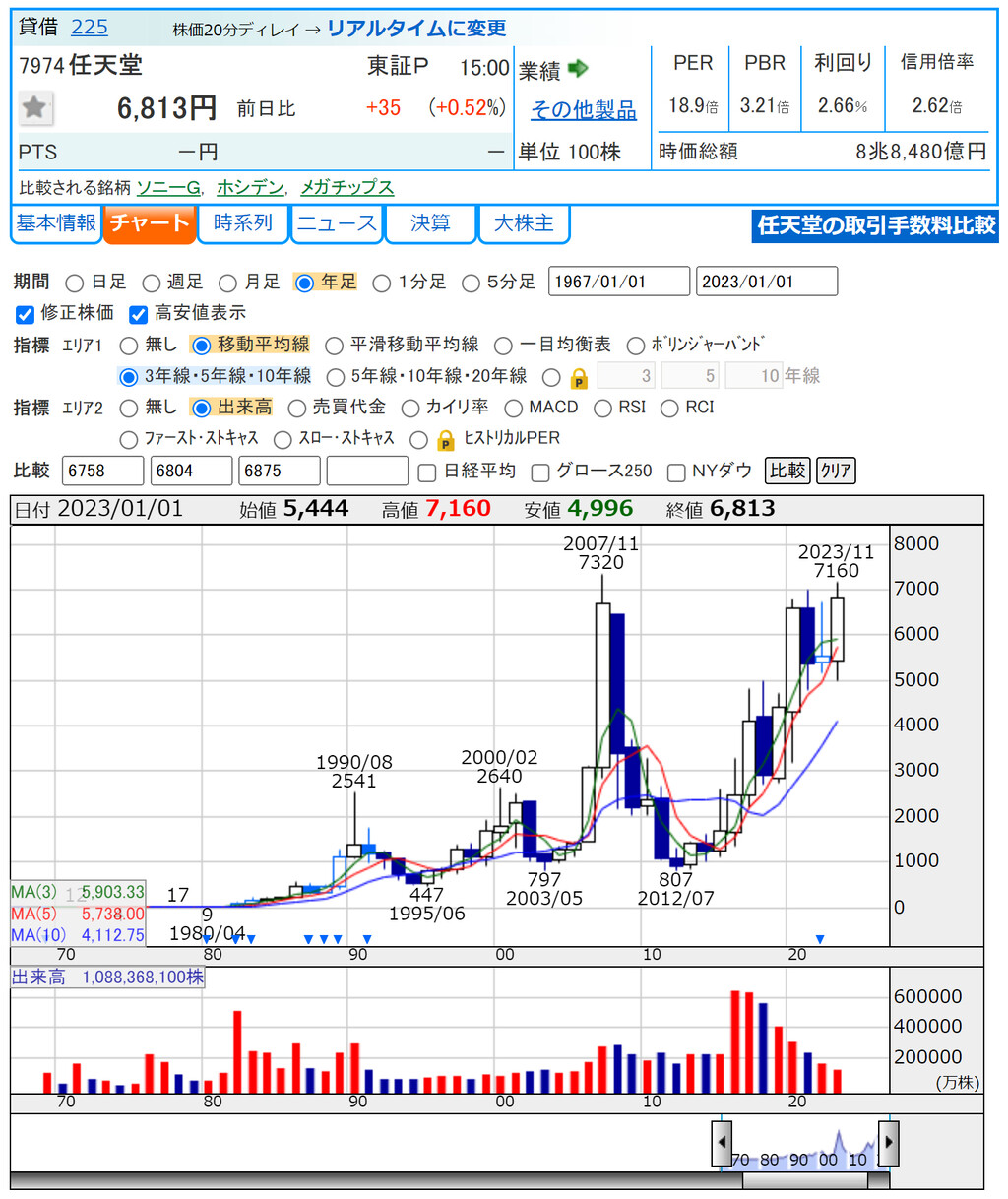This screenshot has width=1008, height=1199.
Task: Switch to 時系列 tab
Action: [x=243, y=223]
